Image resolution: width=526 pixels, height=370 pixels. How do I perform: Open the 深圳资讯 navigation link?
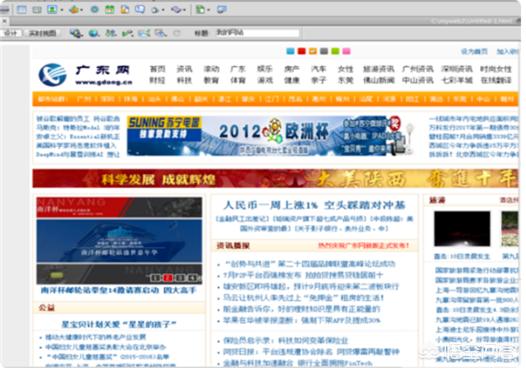(x=457, y=69)
